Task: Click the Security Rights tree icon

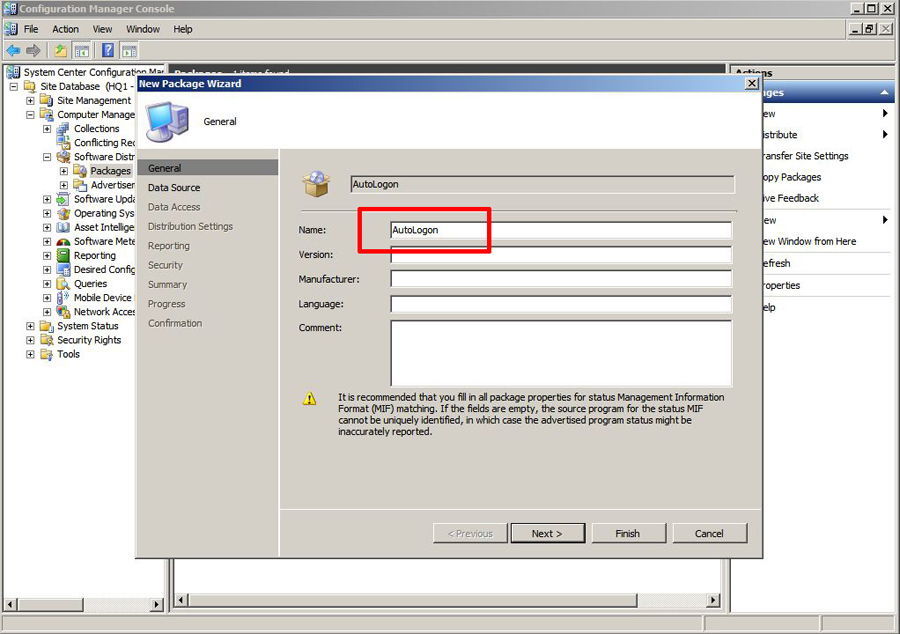Action: tap(46, 340)
